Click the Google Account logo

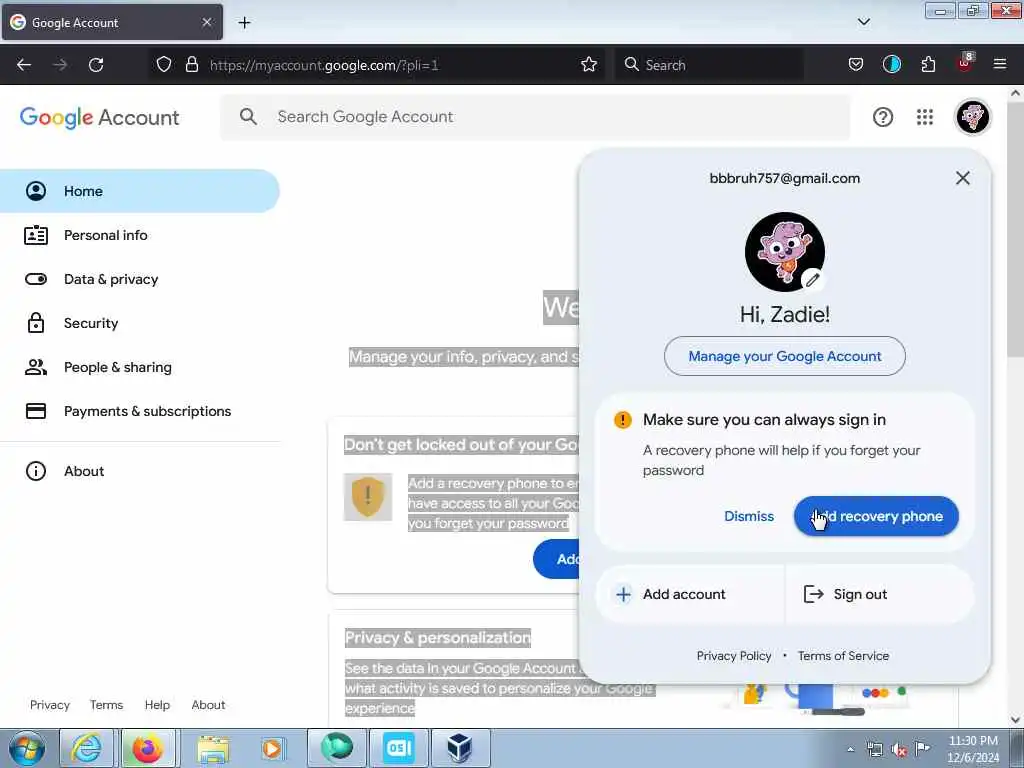point(99,118)
